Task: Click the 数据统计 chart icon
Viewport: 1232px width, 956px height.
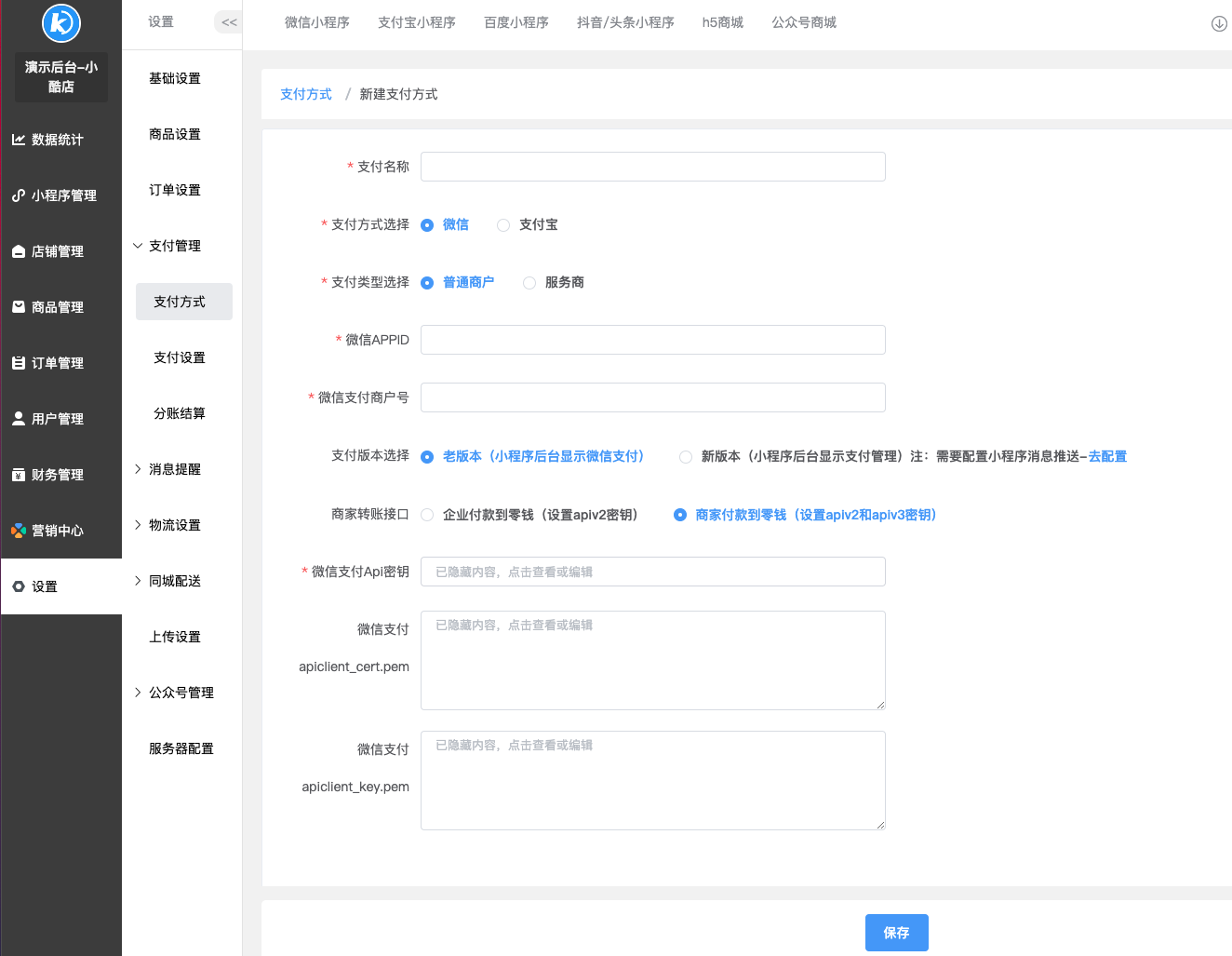Action: [x=19, y=140]
